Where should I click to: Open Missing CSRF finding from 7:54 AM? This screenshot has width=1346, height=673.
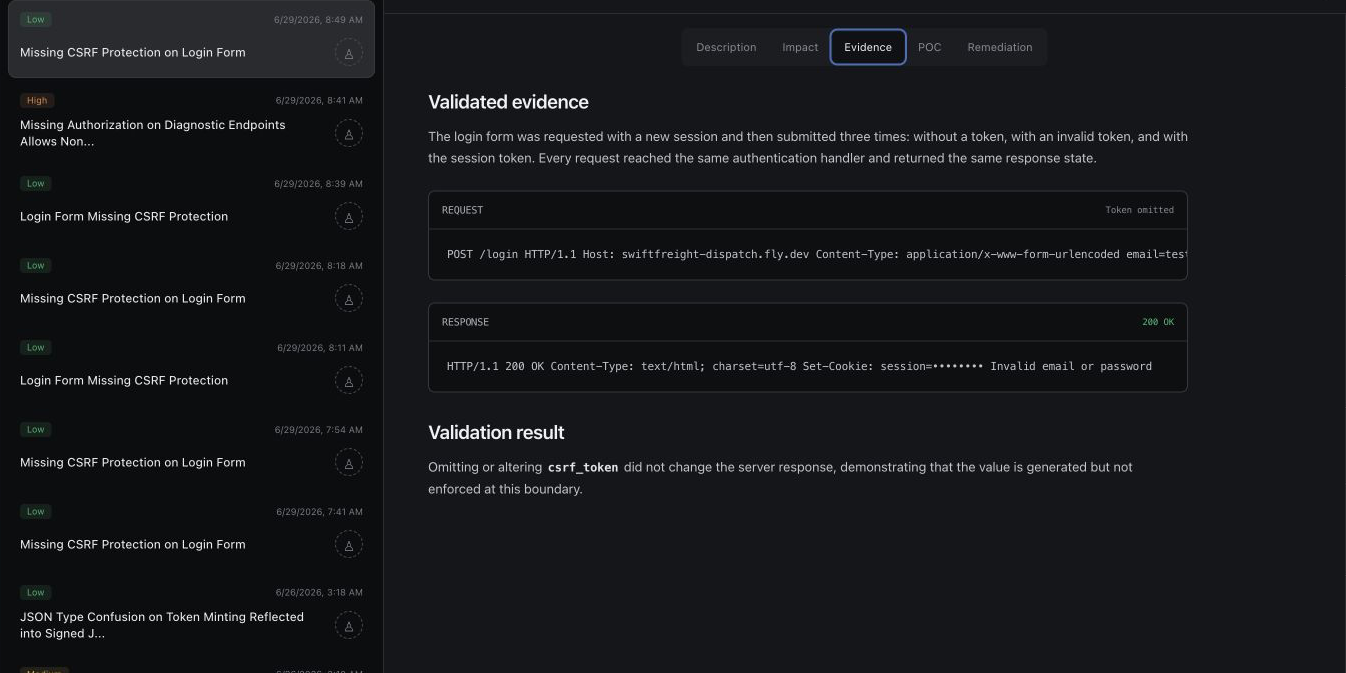pyautogui.click(x=191, y=449)
